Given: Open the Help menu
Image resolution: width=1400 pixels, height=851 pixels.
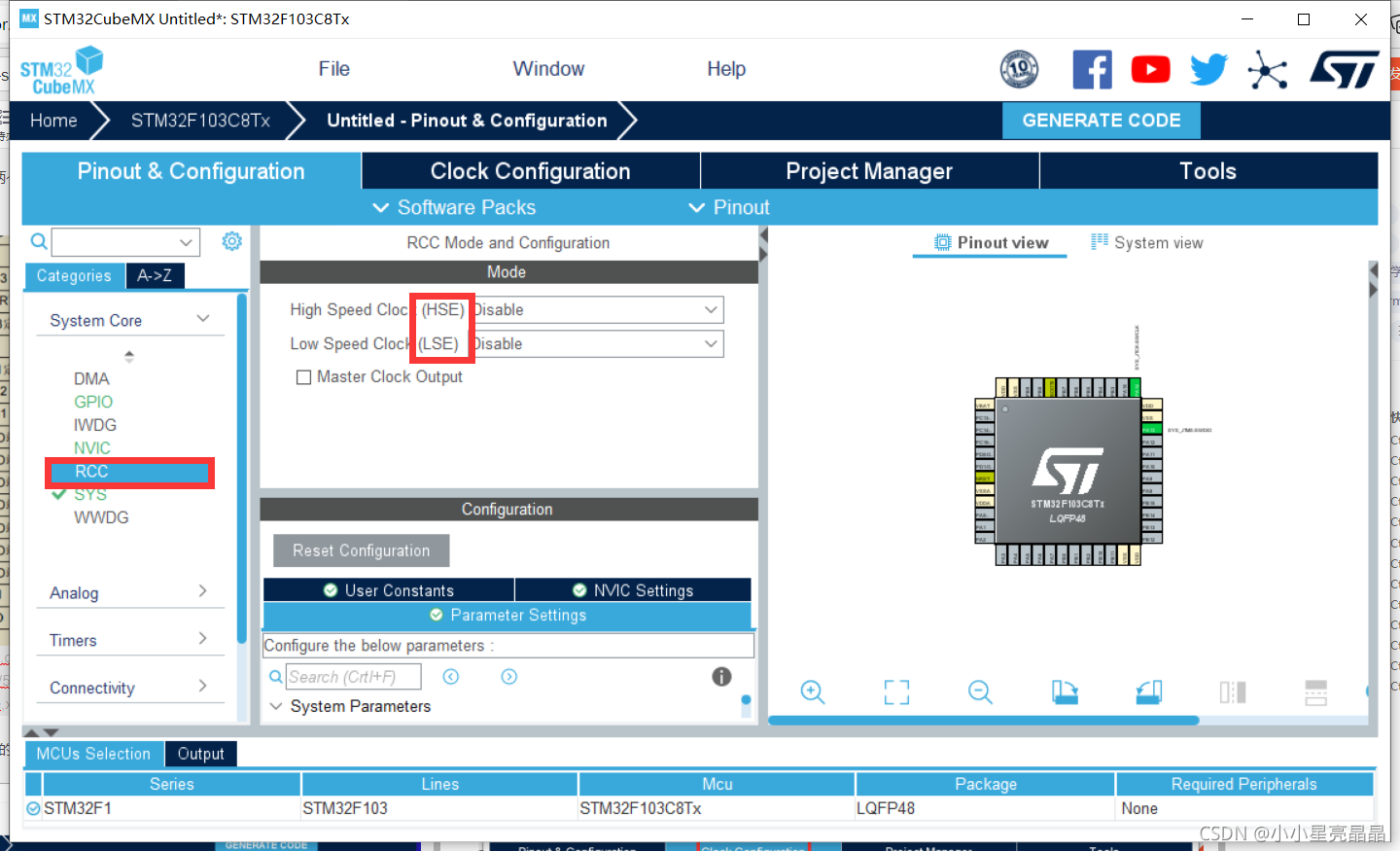Looking at the screenshot, I should click(x=726, y=69).
